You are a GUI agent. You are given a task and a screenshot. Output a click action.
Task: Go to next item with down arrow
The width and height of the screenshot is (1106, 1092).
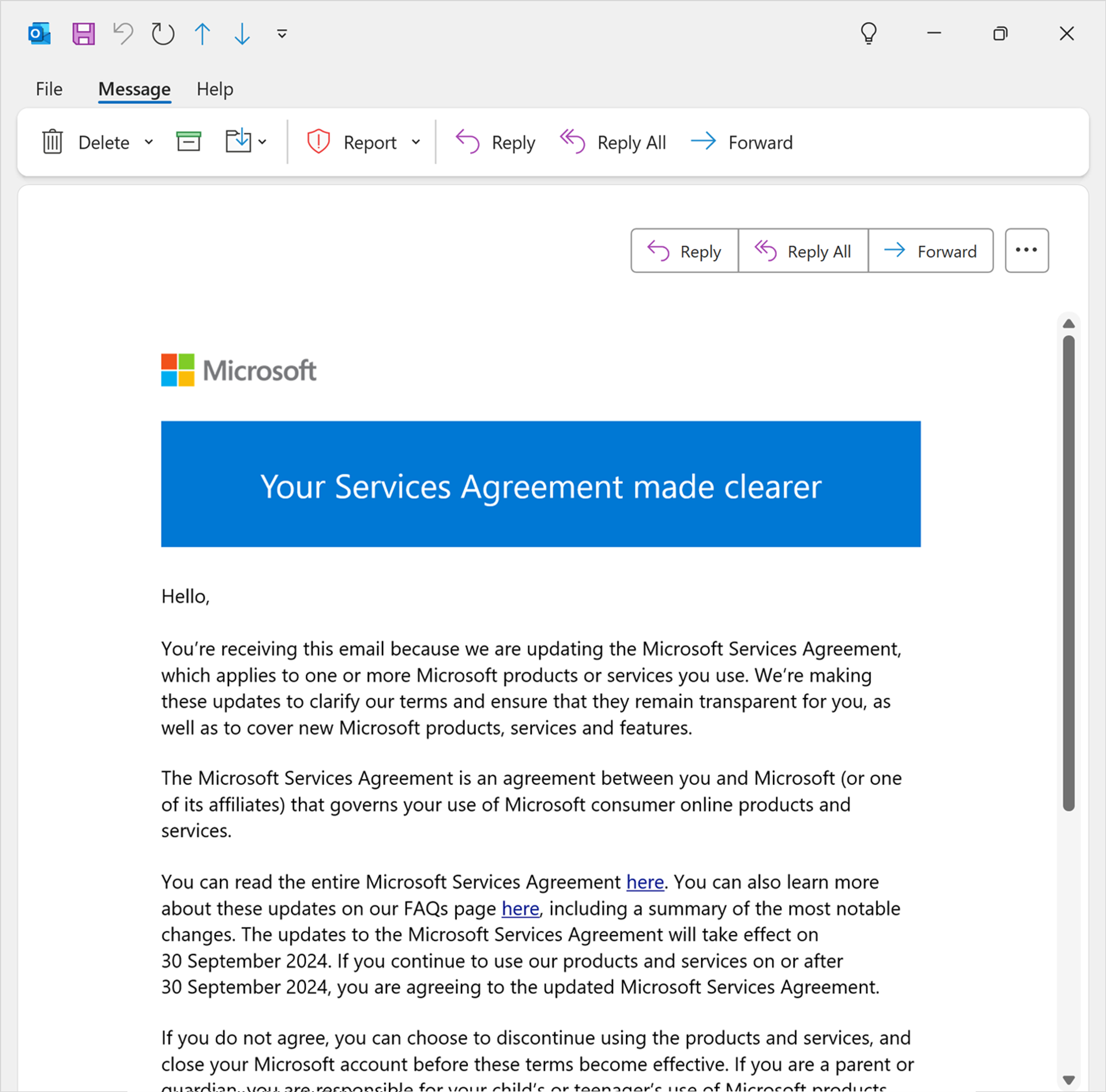(242, 34)
